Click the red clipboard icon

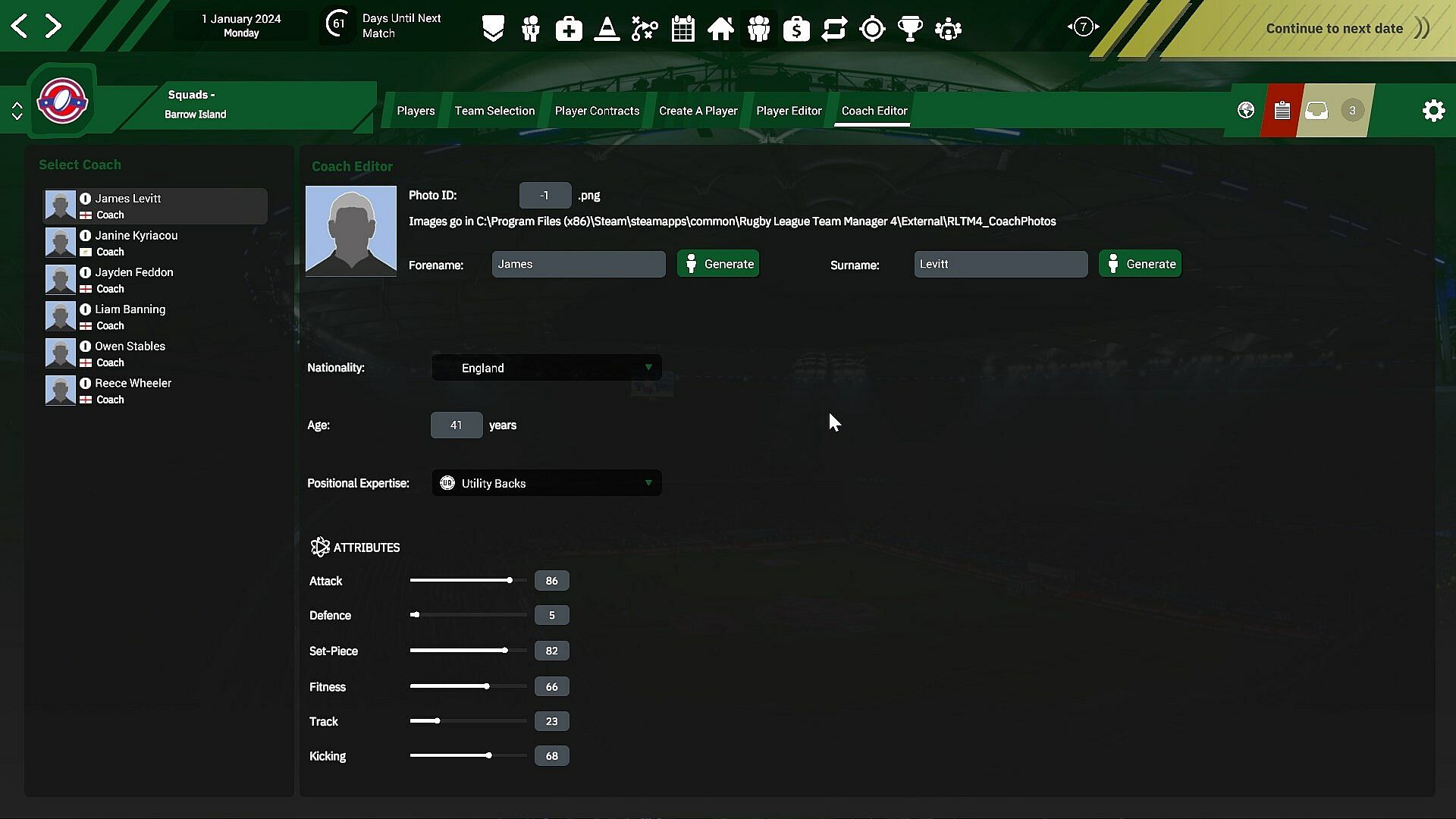click(1282, 111)
